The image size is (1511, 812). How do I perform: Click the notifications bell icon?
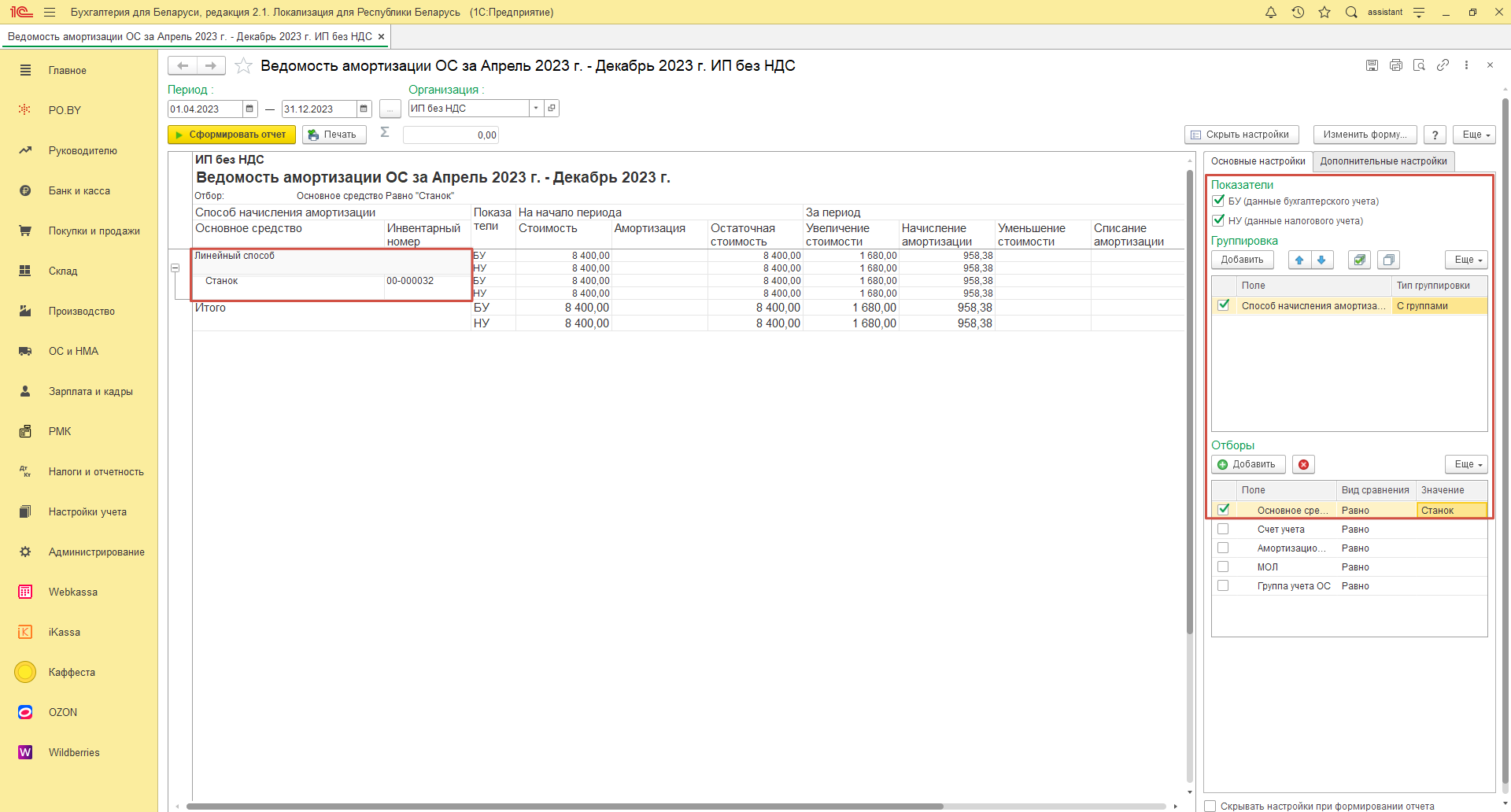coord(1270,12)
